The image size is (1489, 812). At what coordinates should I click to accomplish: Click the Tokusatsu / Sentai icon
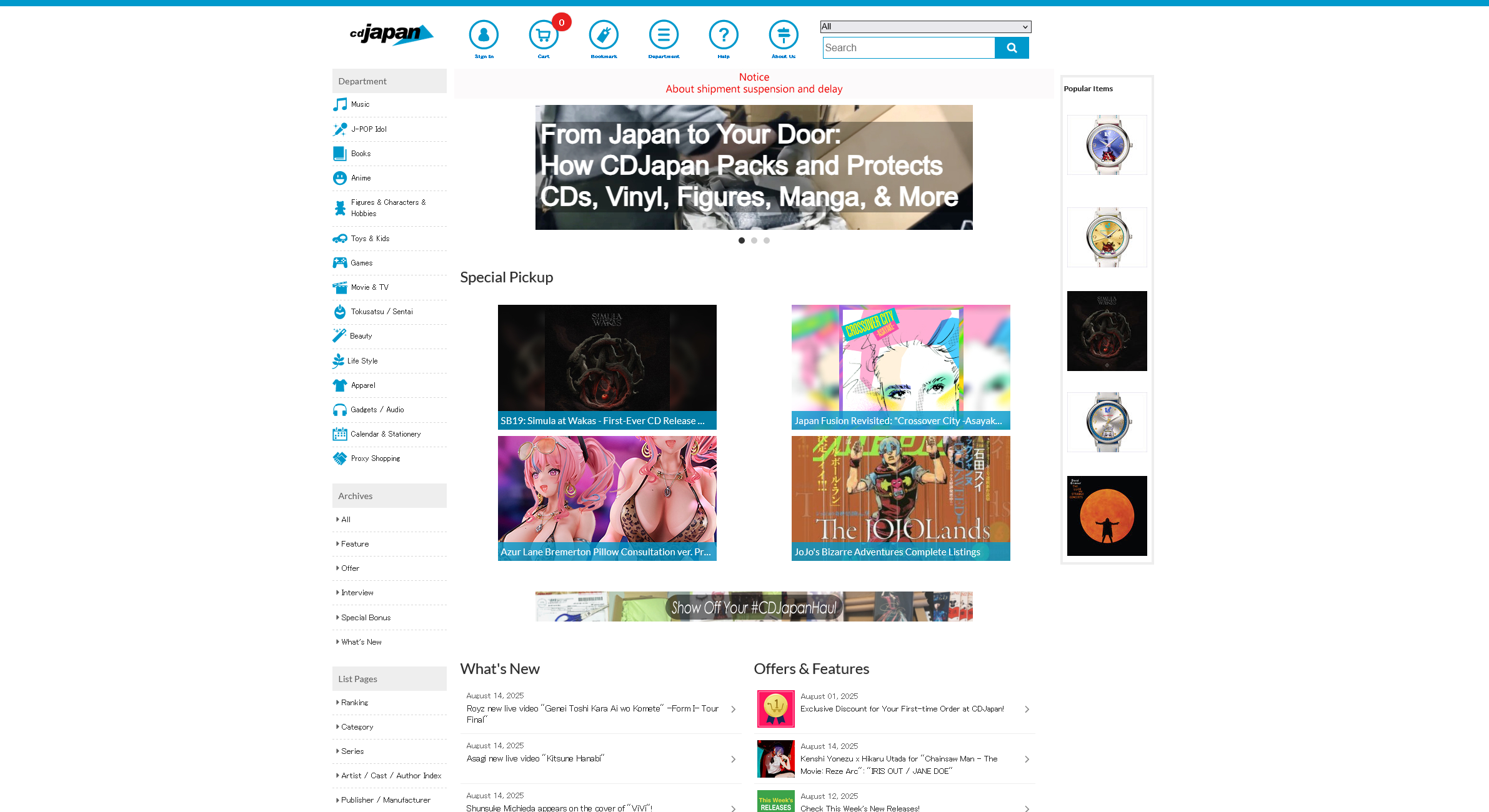340,312
